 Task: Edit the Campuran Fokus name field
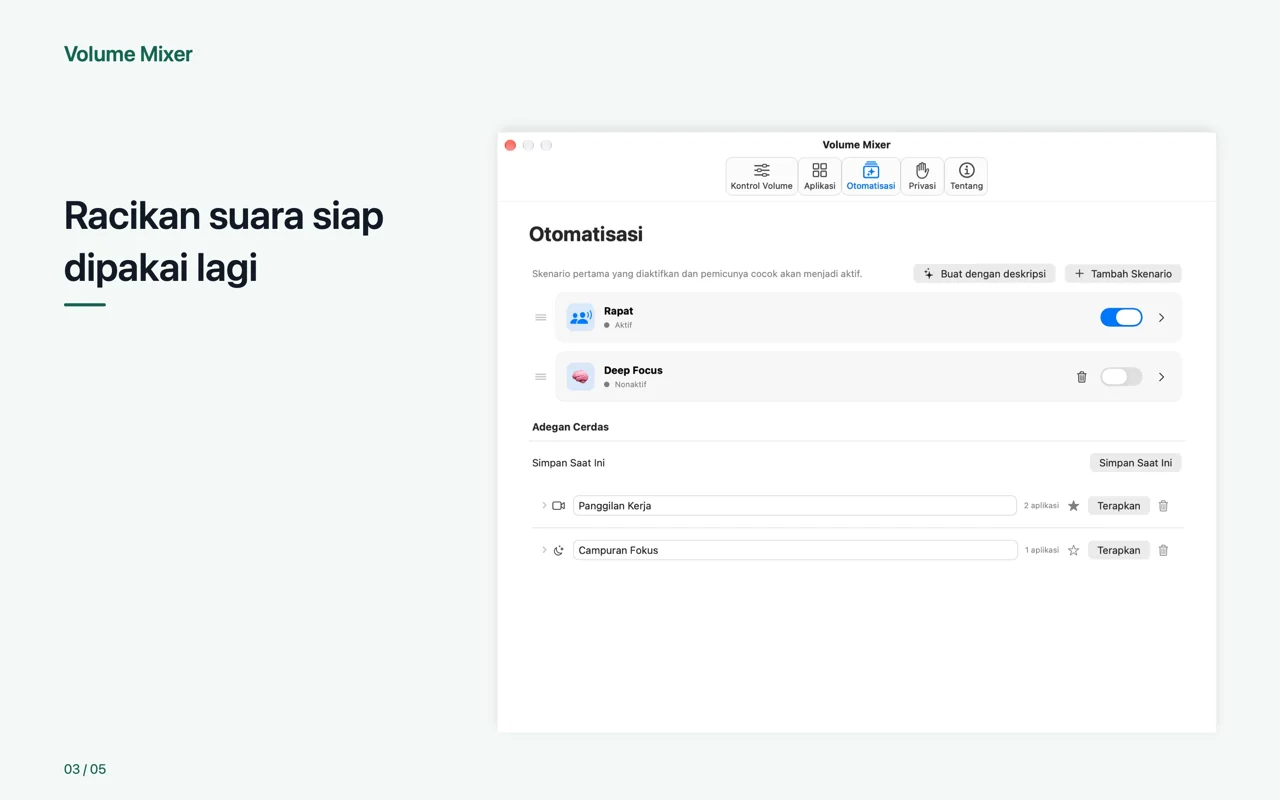[795, 550]
